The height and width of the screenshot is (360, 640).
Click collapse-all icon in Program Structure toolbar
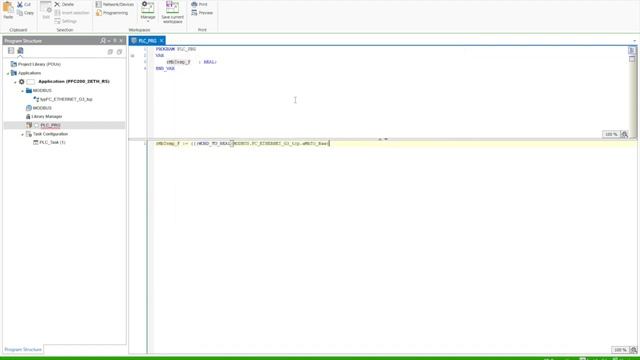(119, 52)
